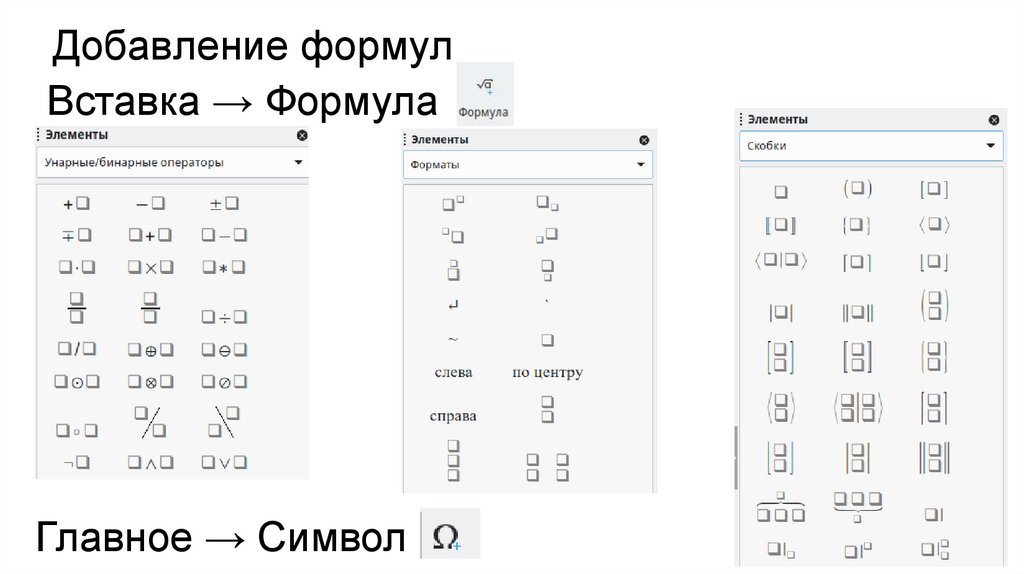1024x574 pixels.
Task: Choose the angle brackets template
Action: coord(933,225)
